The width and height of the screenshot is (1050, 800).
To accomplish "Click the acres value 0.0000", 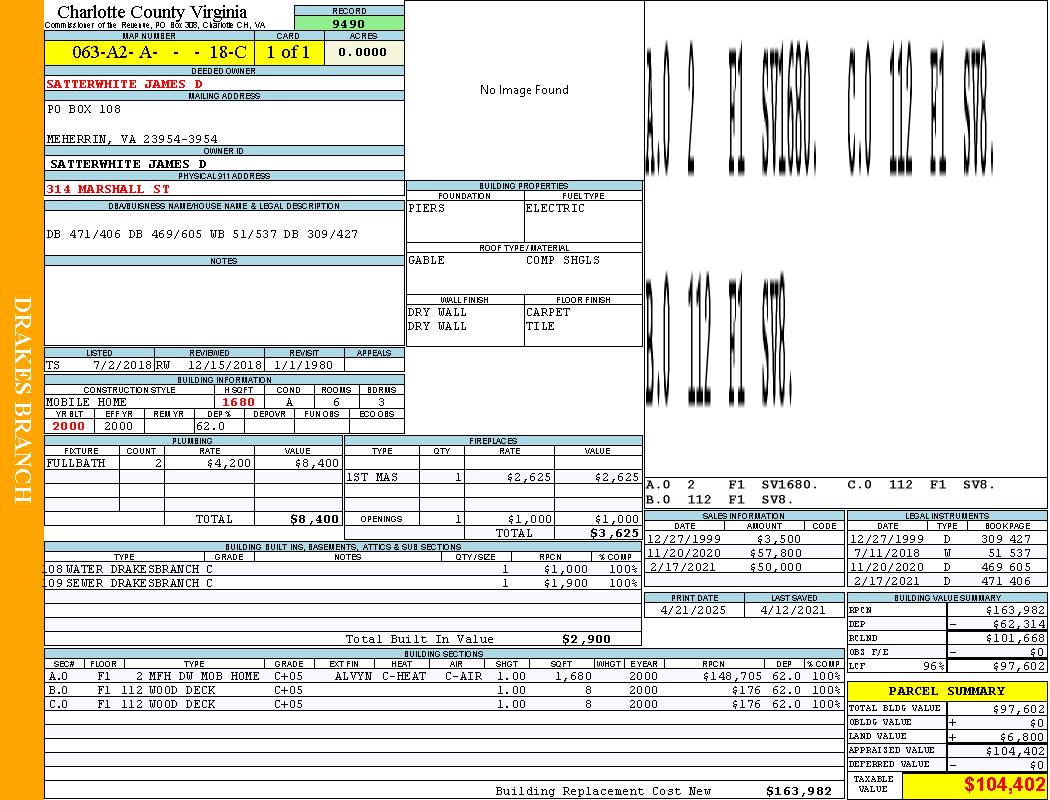I will (x=362, y=52).
